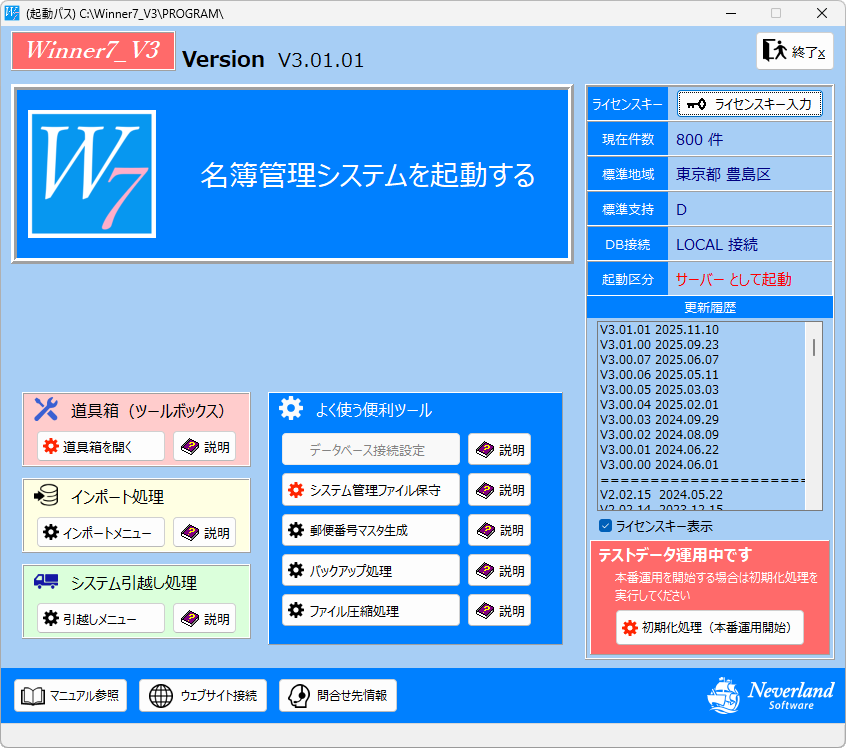Viewport: 846px width, 748px height.
Task: Open ライセンスキー入力 dialog
Action: pyautogui.click(x=750, y=104)
